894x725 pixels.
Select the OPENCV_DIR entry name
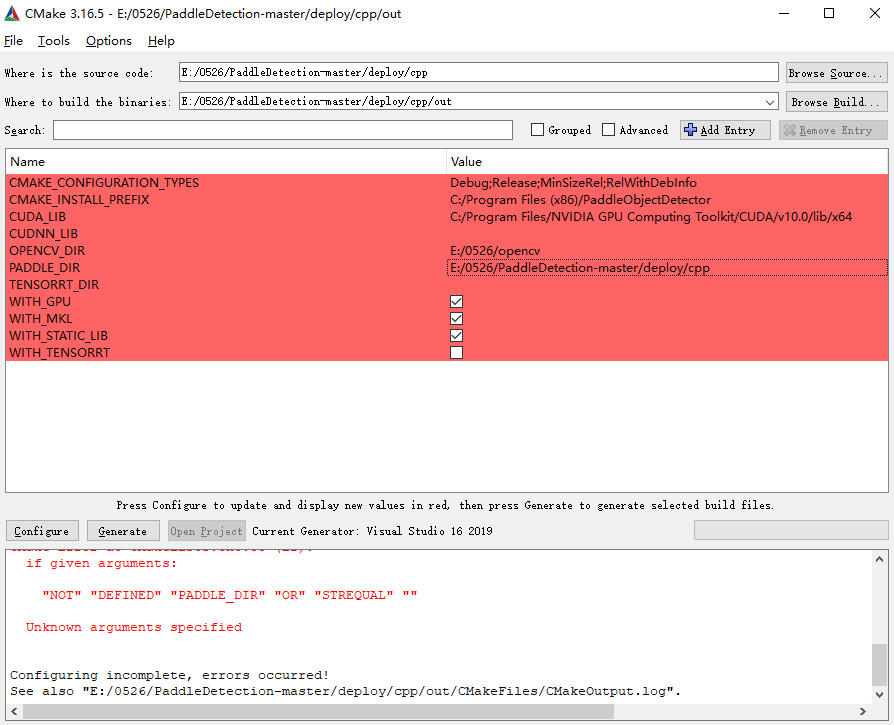(47, 251)
